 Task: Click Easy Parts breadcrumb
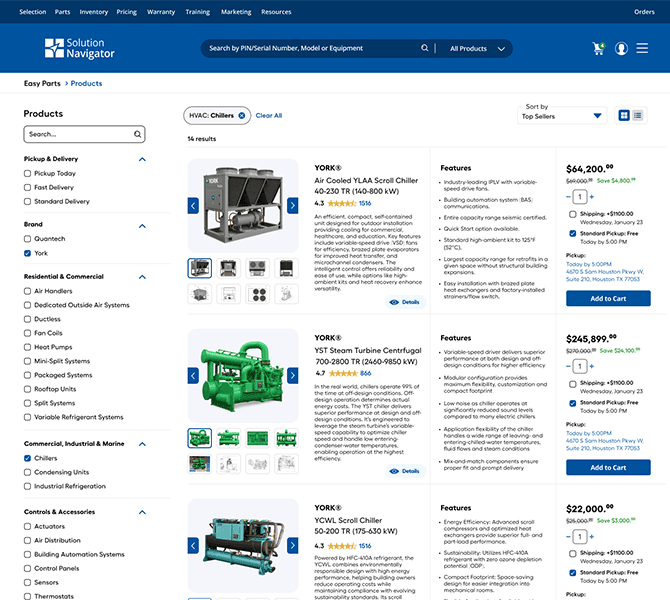tap(42, 83)
